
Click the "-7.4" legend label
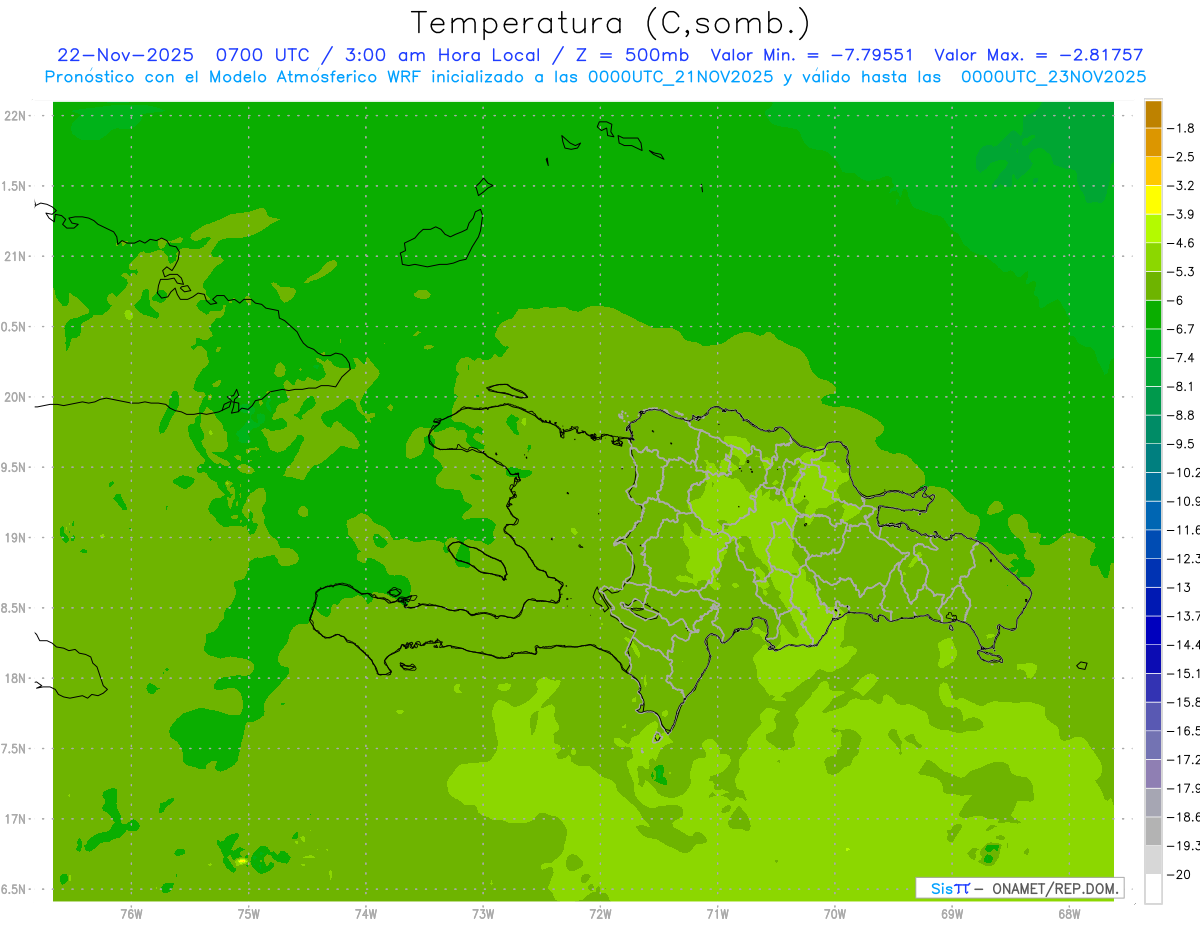pyautogui.click(x=1182, y=358)
